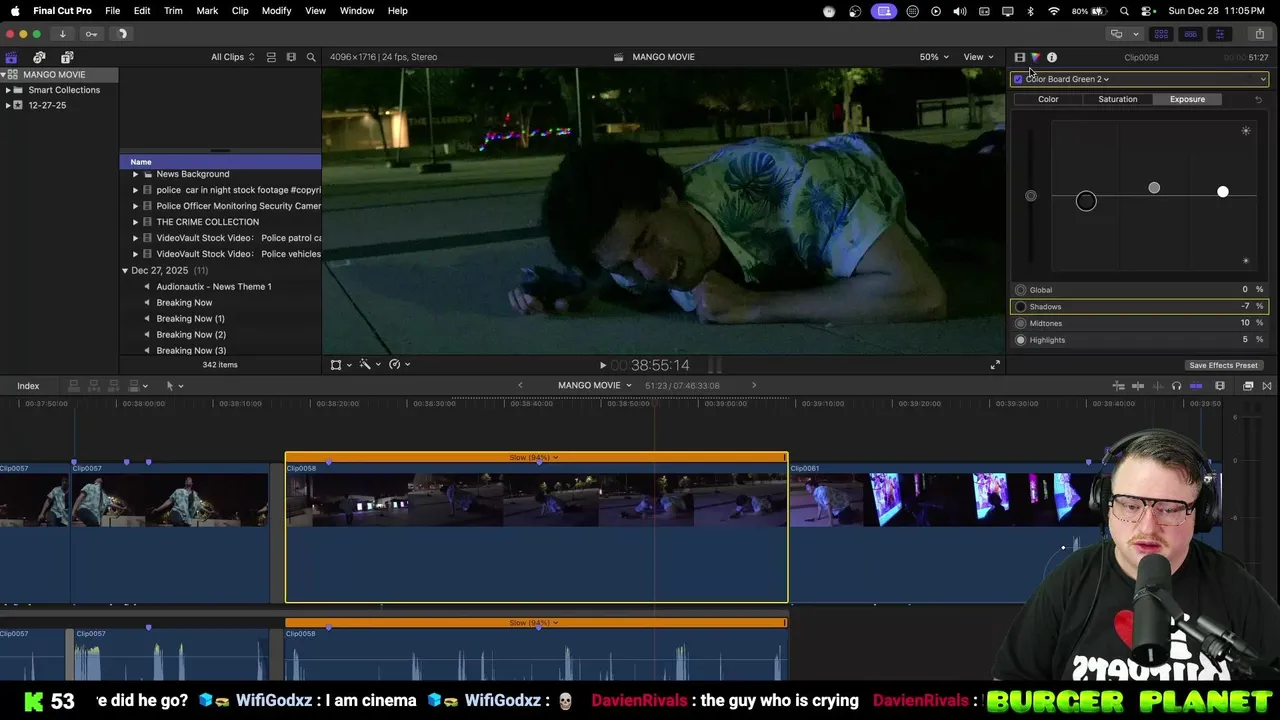The width and height of the screenshot is (1280, 720).
Task: Play the viewer clip
Action: (602, 365)
